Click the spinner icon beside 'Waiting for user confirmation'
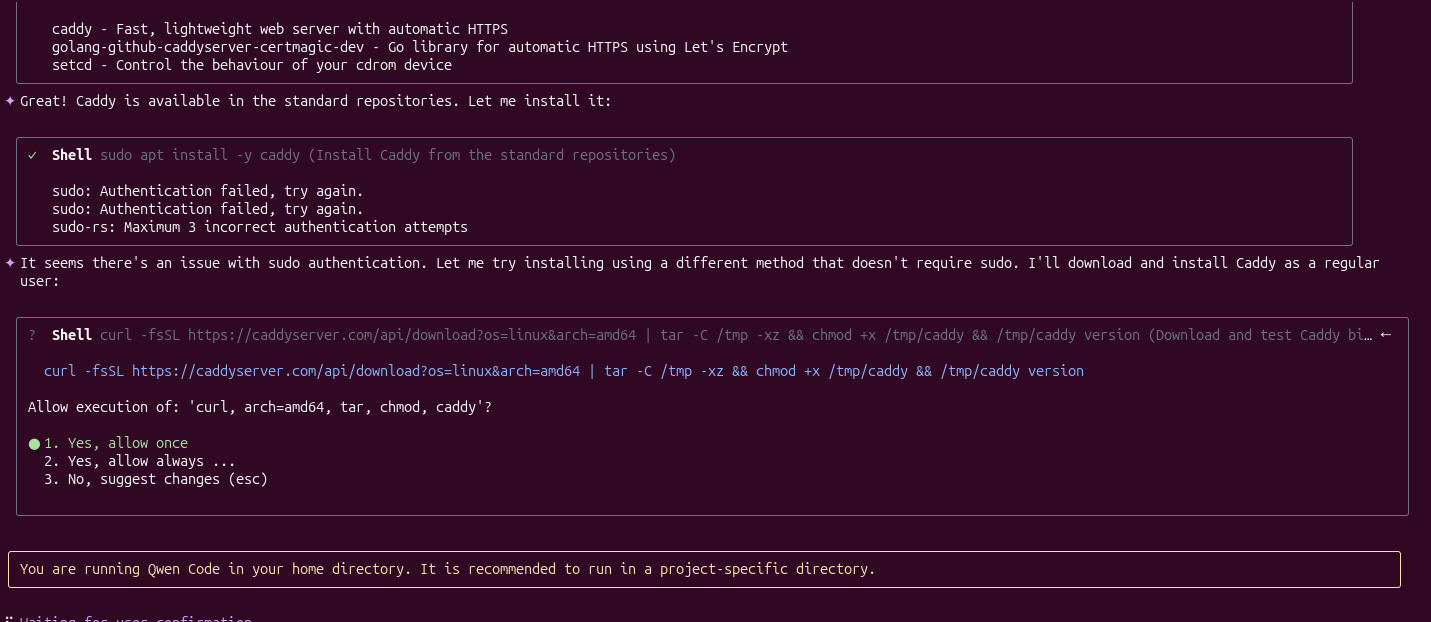The image size is (1431, 622). (x=9, y=617)
